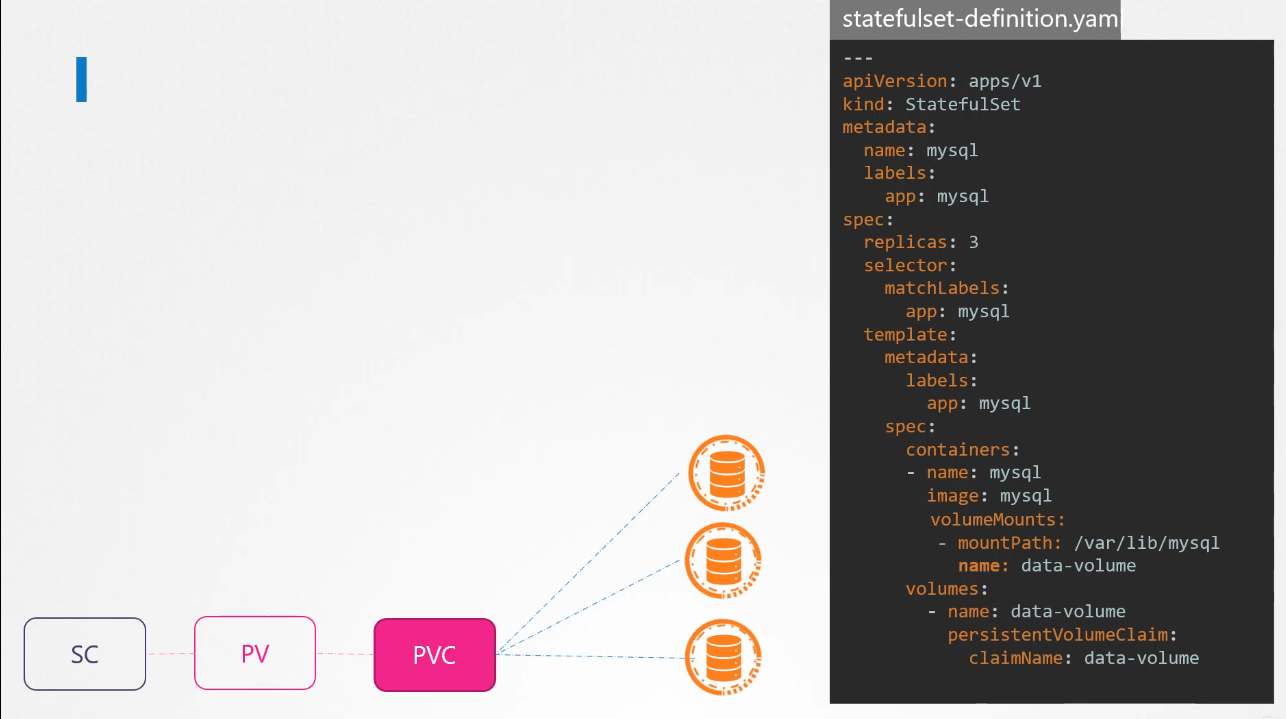Select the pink PVC box
Viewport: 1286px width, 719px height.
pos(435,655)
